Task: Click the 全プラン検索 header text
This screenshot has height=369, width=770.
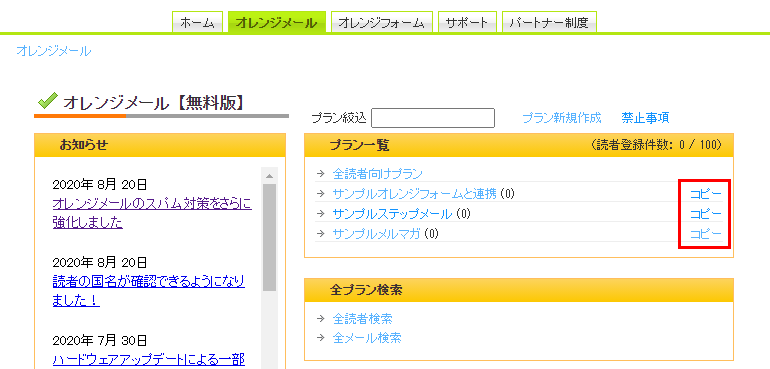Action: (366, 290)
